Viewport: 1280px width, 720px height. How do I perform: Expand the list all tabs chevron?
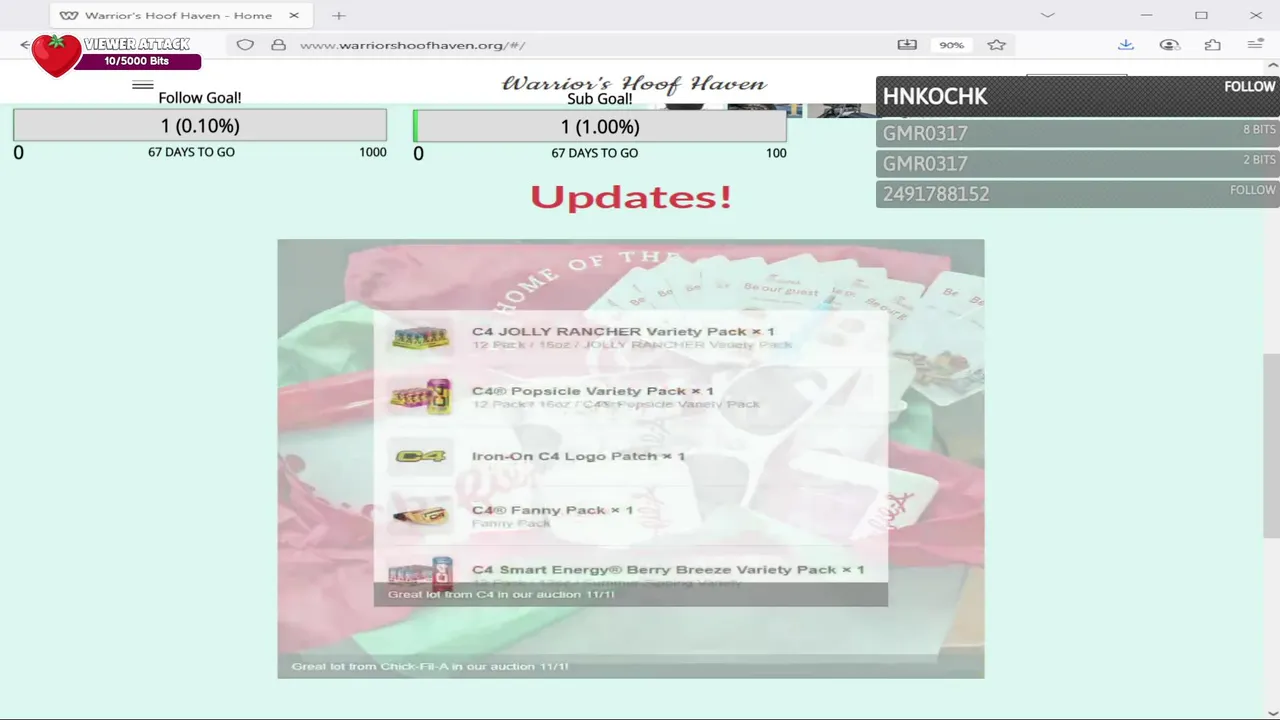click(x=1047, y=15)
